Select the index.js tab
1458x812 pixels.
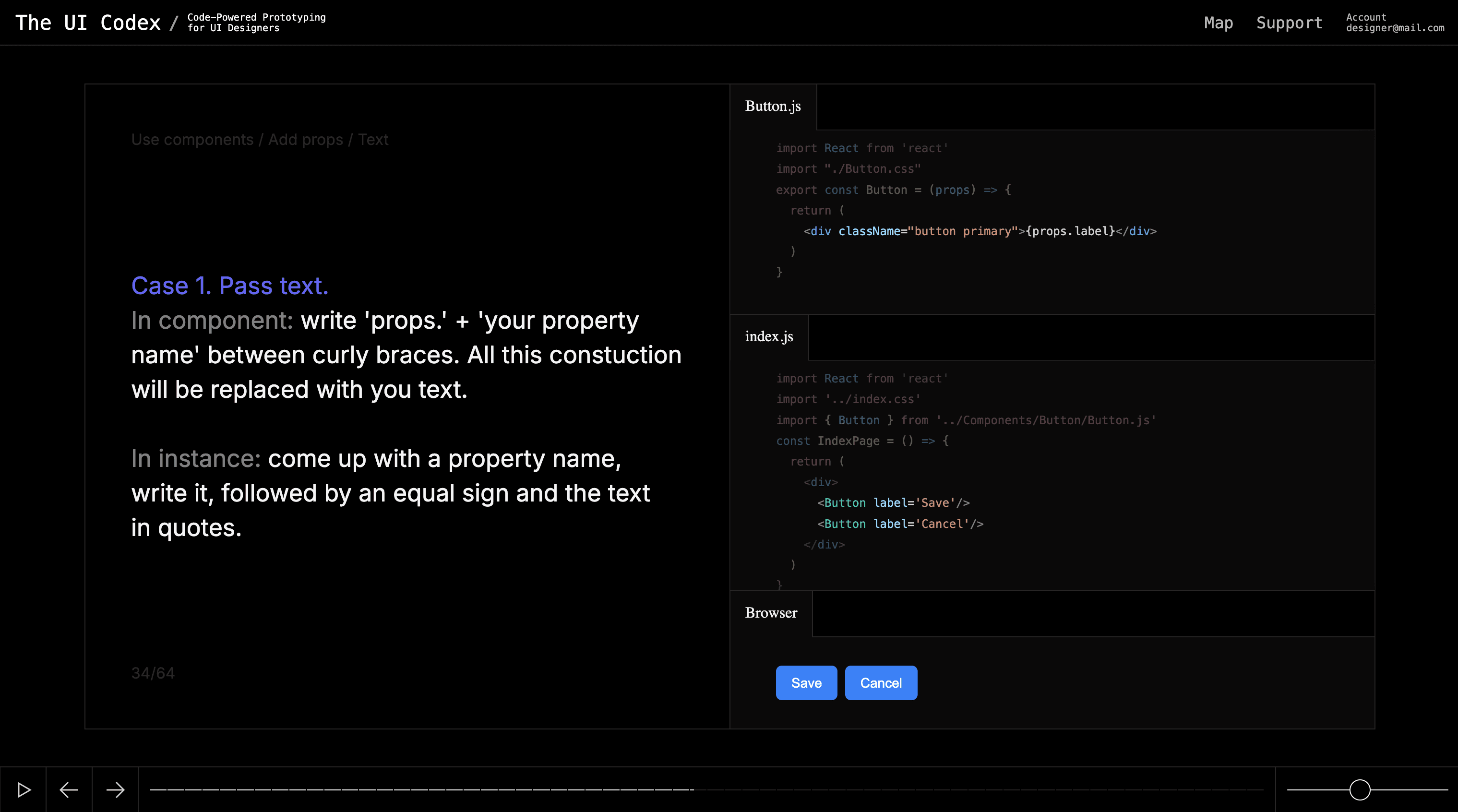coord(769,337)
